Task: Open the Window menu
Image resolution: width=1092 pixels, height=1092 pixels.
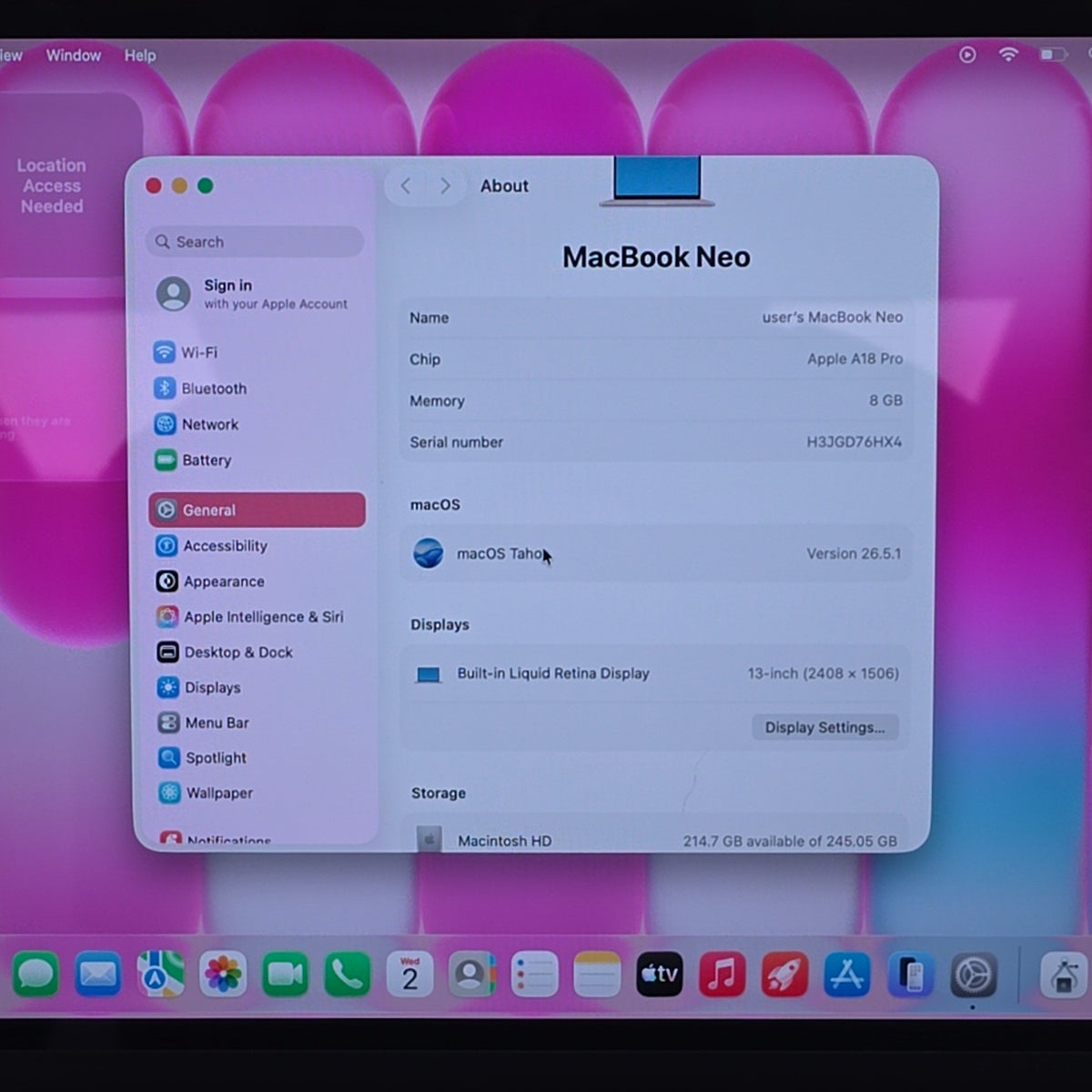Action: pyautogui.click(x=74, y=56)
